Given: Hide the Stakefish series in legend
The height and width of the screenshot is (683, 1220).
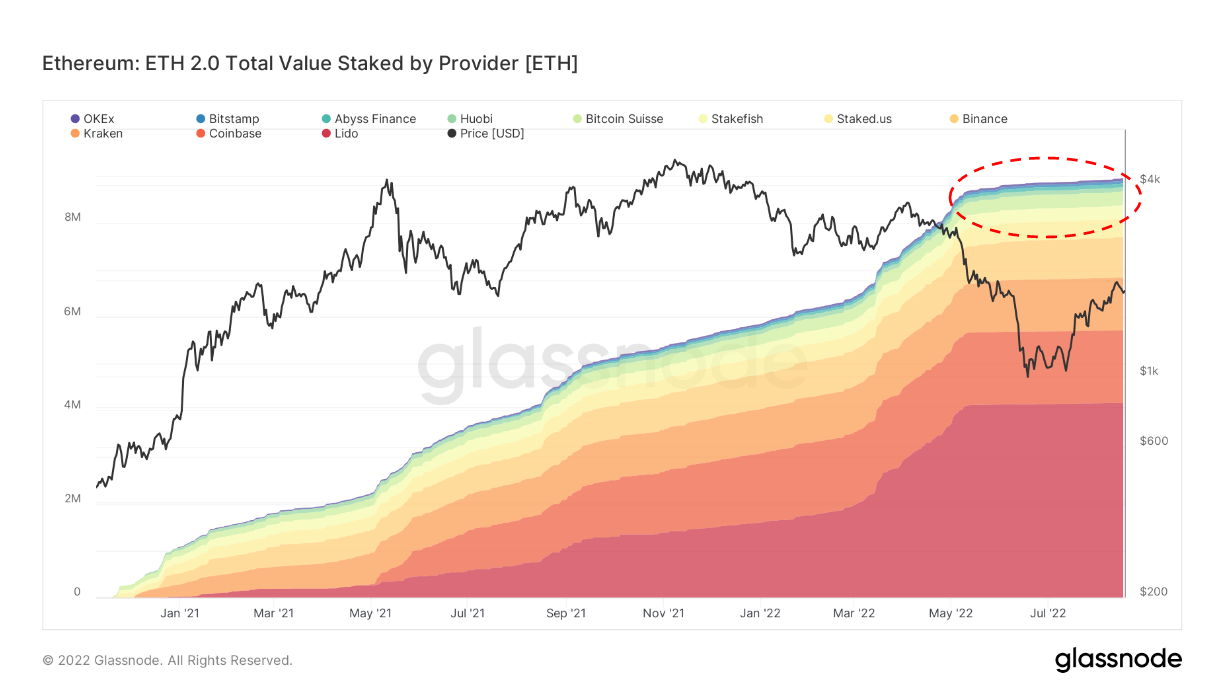Looking at the screenshot, I should point(736,119).
